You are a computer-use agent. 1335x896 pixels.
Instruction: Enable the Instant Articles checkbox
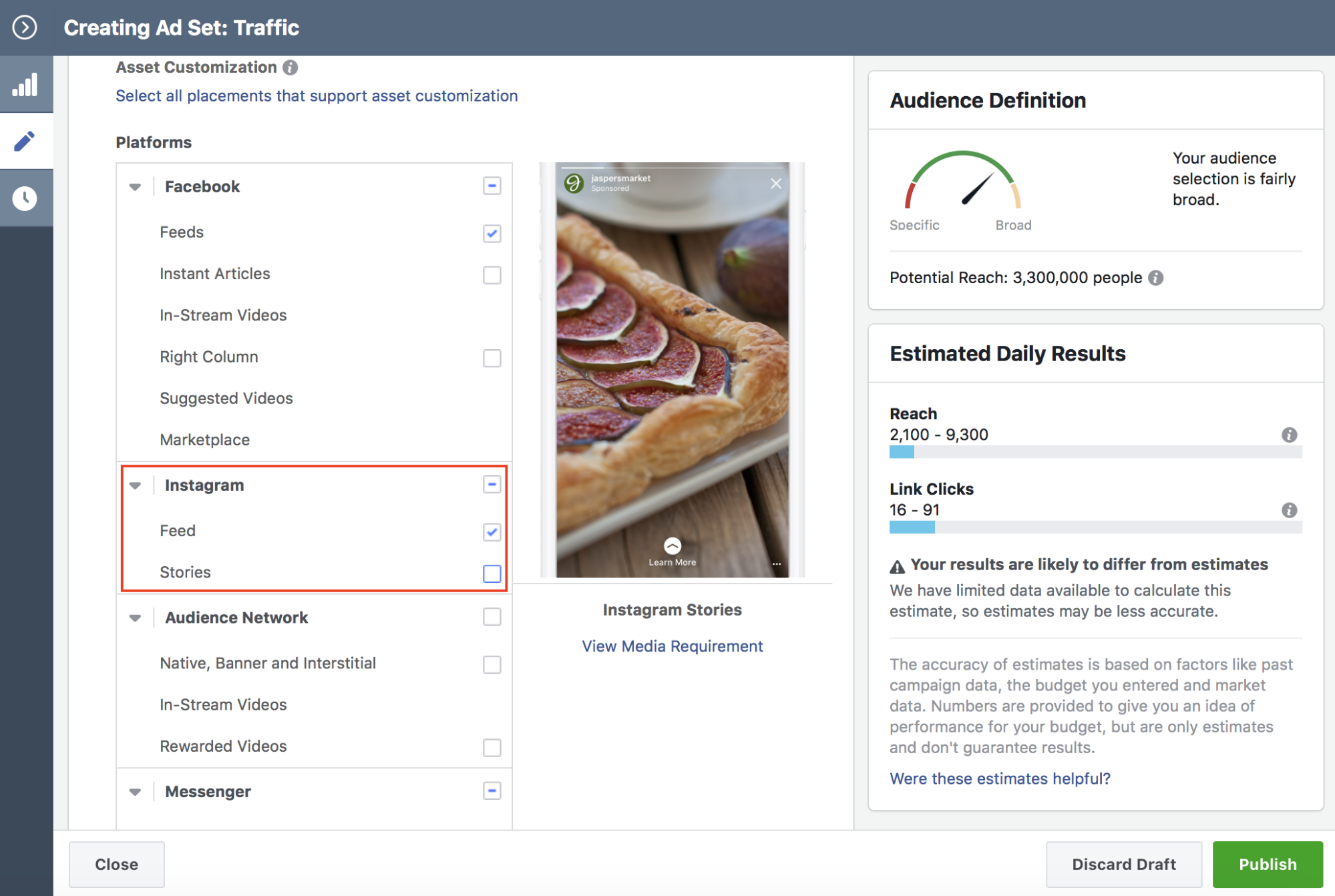pyautogui.click(x=492, y=275)
